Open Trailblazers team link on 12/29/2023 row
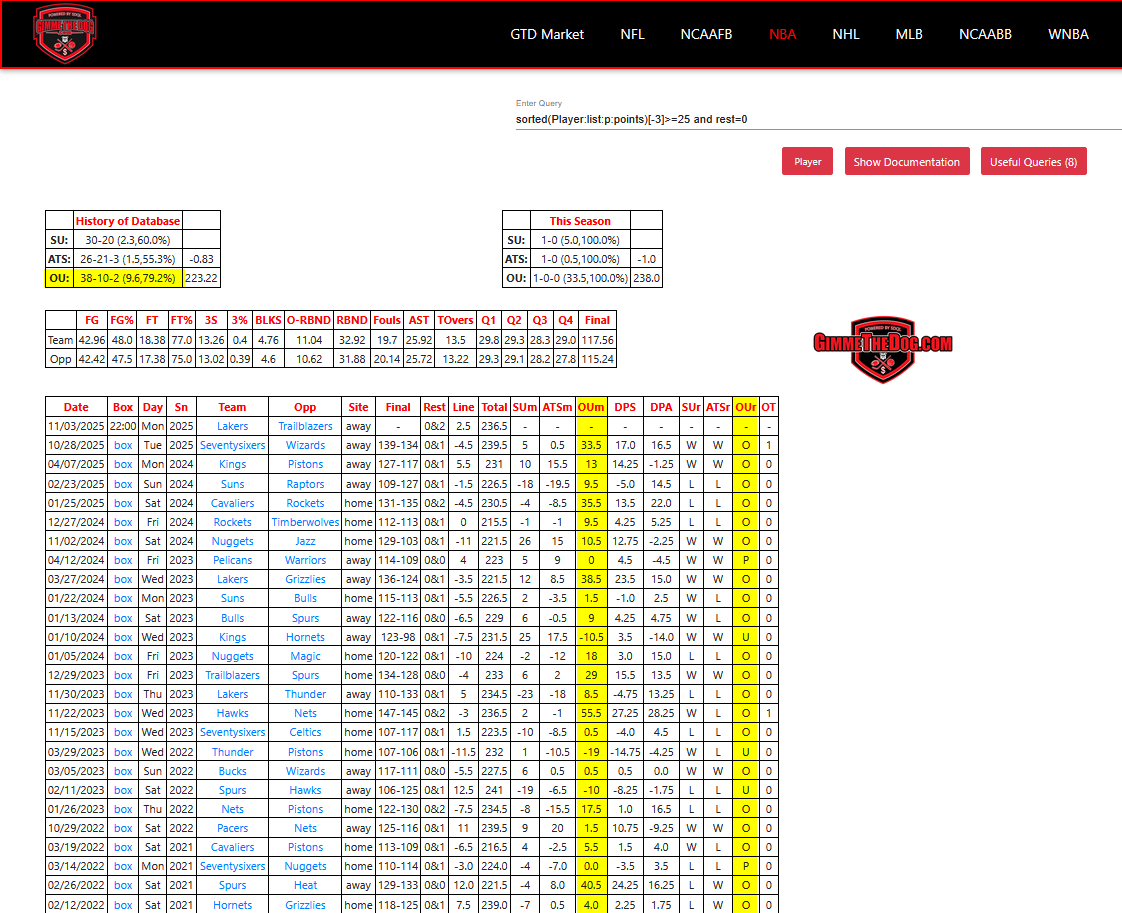This screenshot has height=913, width=1122. [x=233, y=675]
